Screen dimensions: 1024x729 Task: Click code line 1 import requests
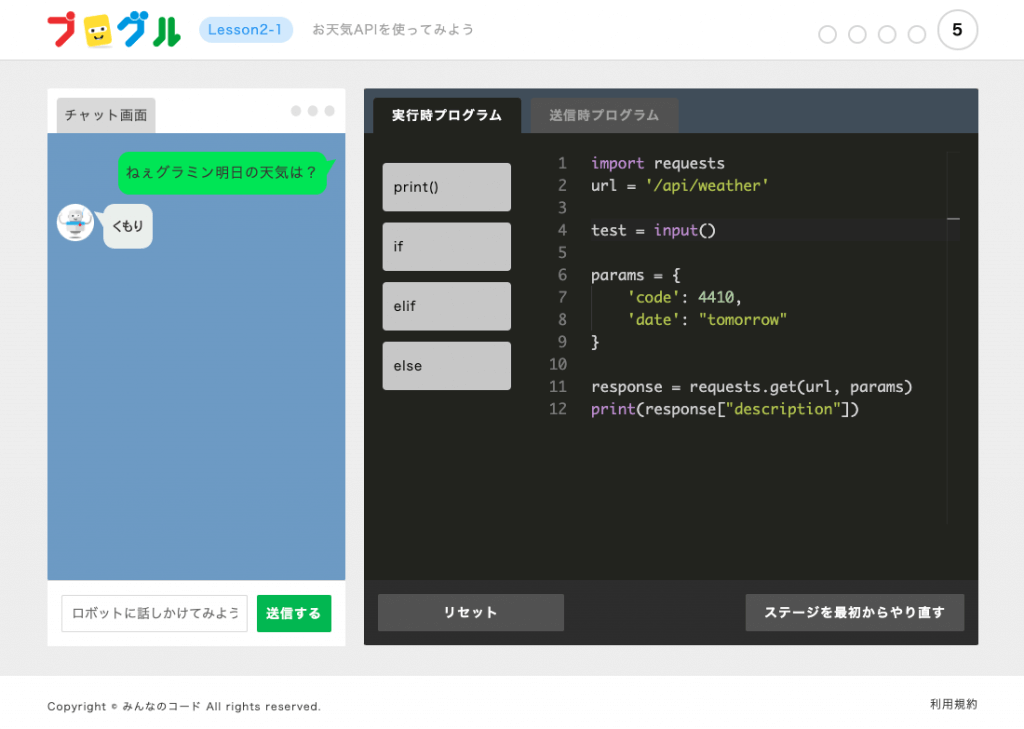pyautogui.click(x=658, y=163)
